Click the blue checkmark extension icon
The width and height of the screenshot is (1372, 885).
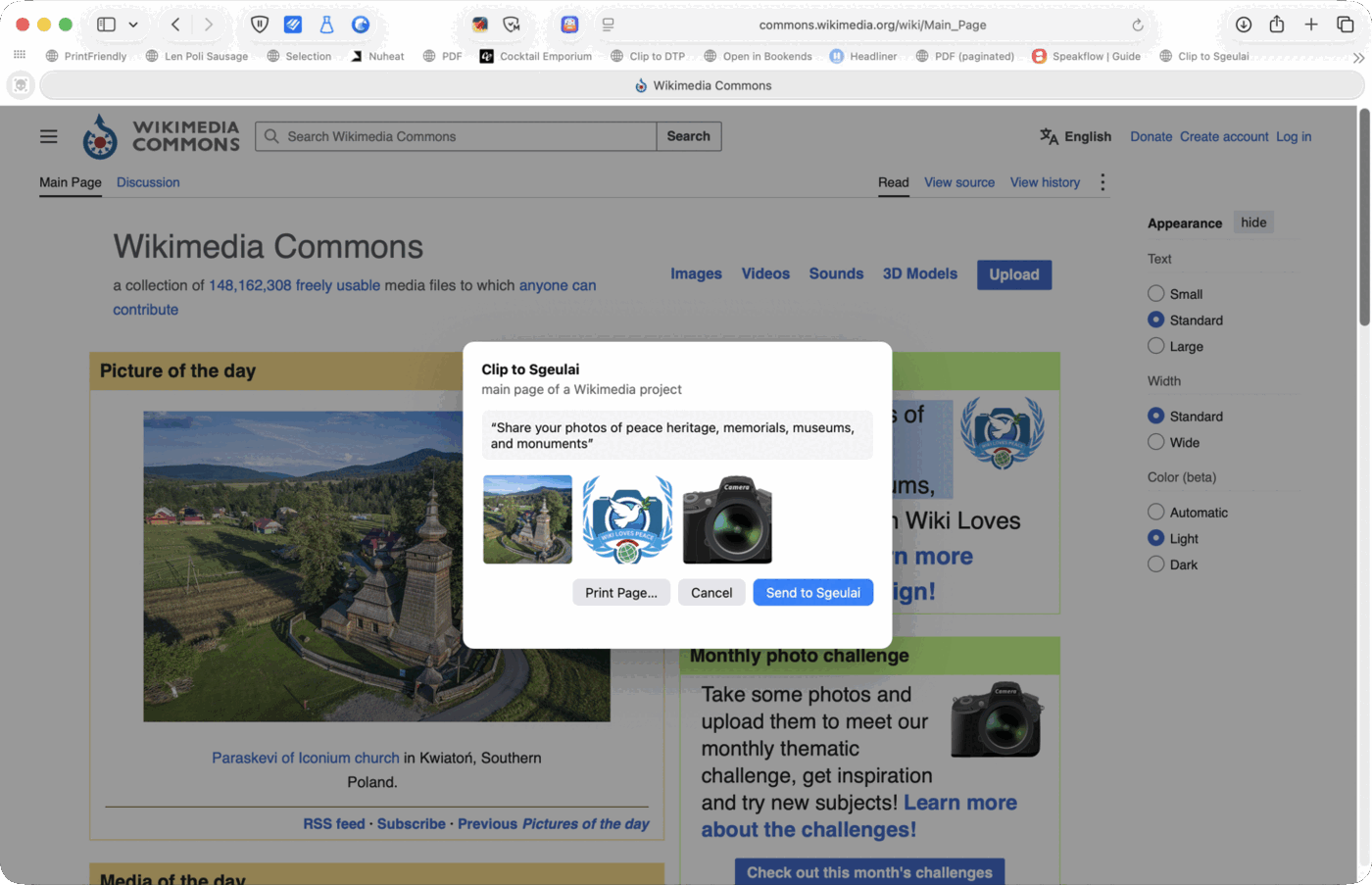(293, 25)
